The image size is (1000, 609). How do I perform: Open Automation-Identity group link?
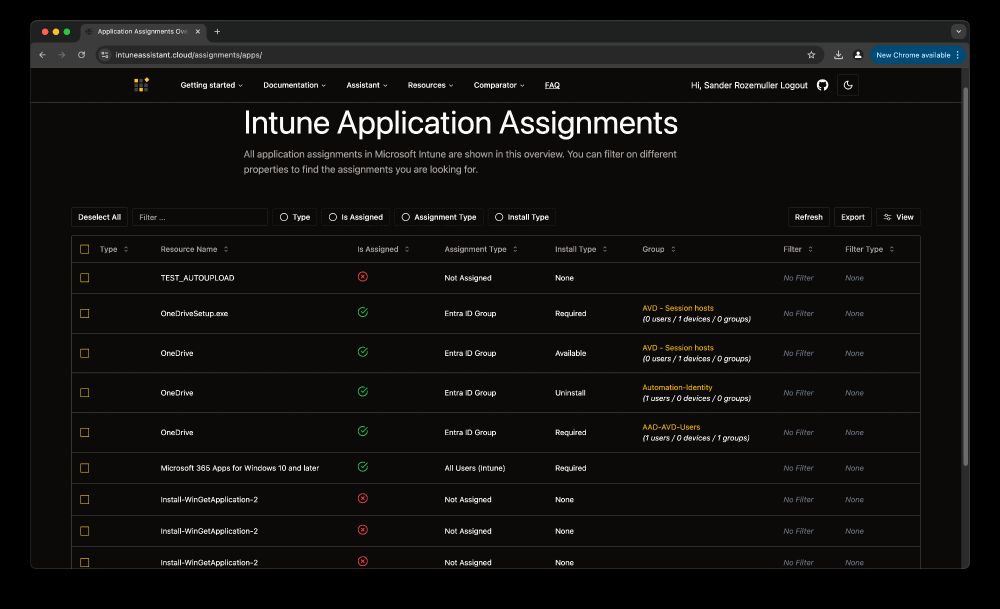tap(677, 388)
